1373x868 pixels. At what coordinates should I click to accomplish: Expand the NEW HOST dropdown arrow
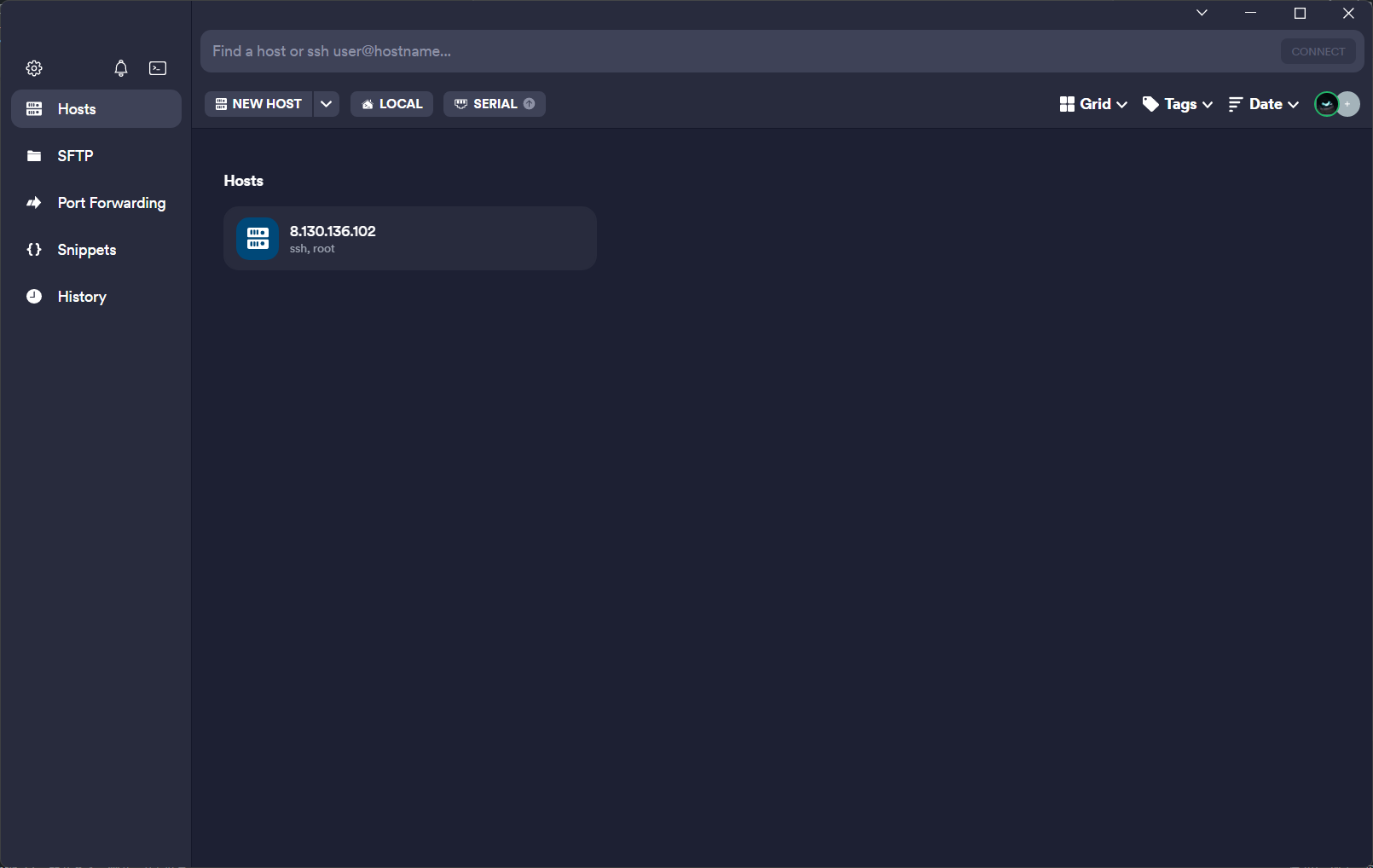pos(327,104)
